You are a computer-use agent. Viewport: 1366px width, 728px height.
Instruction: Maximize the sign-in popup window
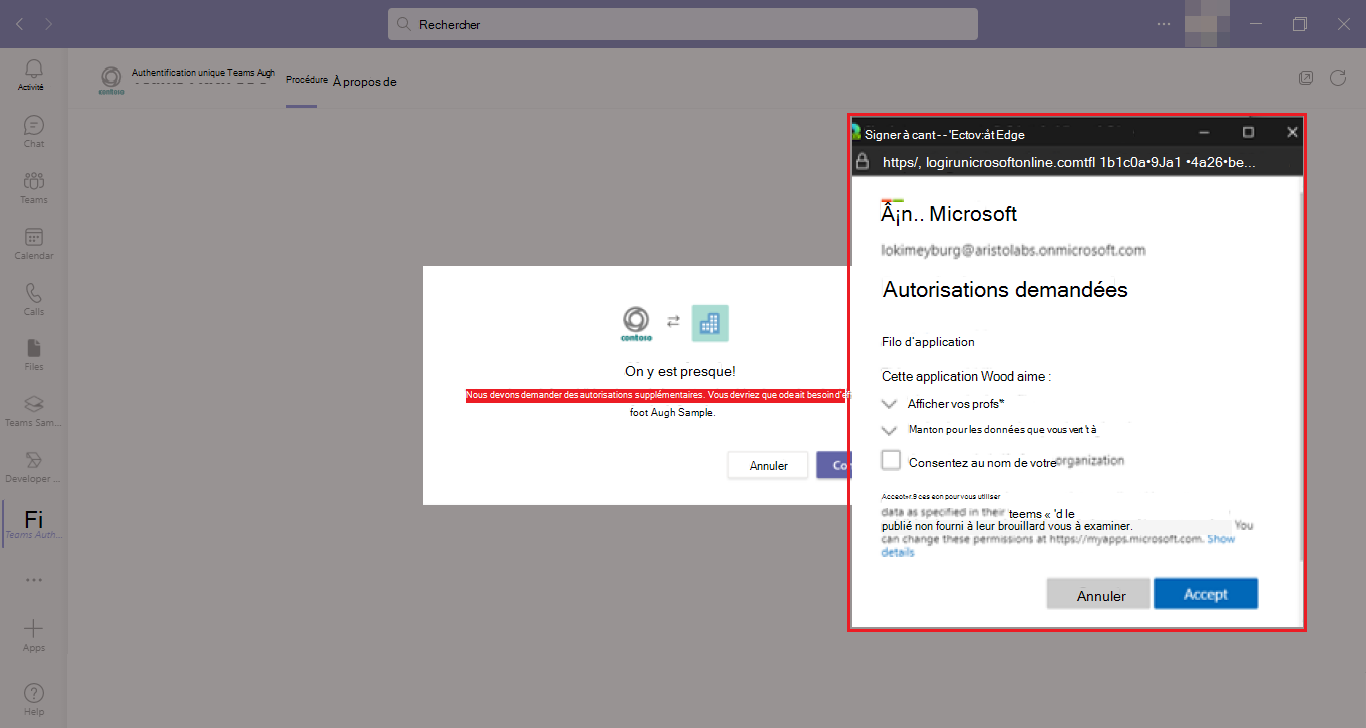1248,132
